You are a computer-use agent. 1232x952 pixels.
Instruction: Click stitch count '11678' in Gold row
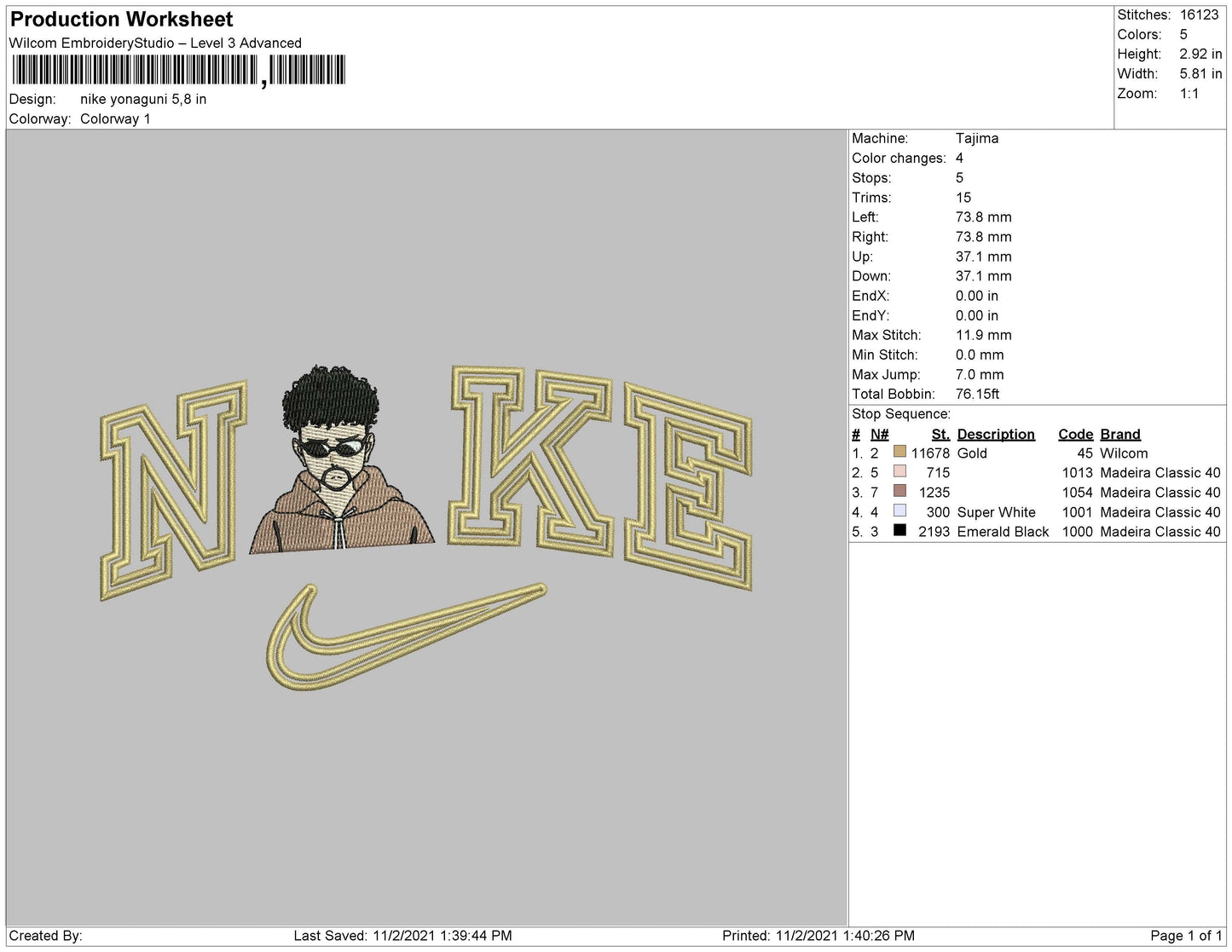point(930,453)
